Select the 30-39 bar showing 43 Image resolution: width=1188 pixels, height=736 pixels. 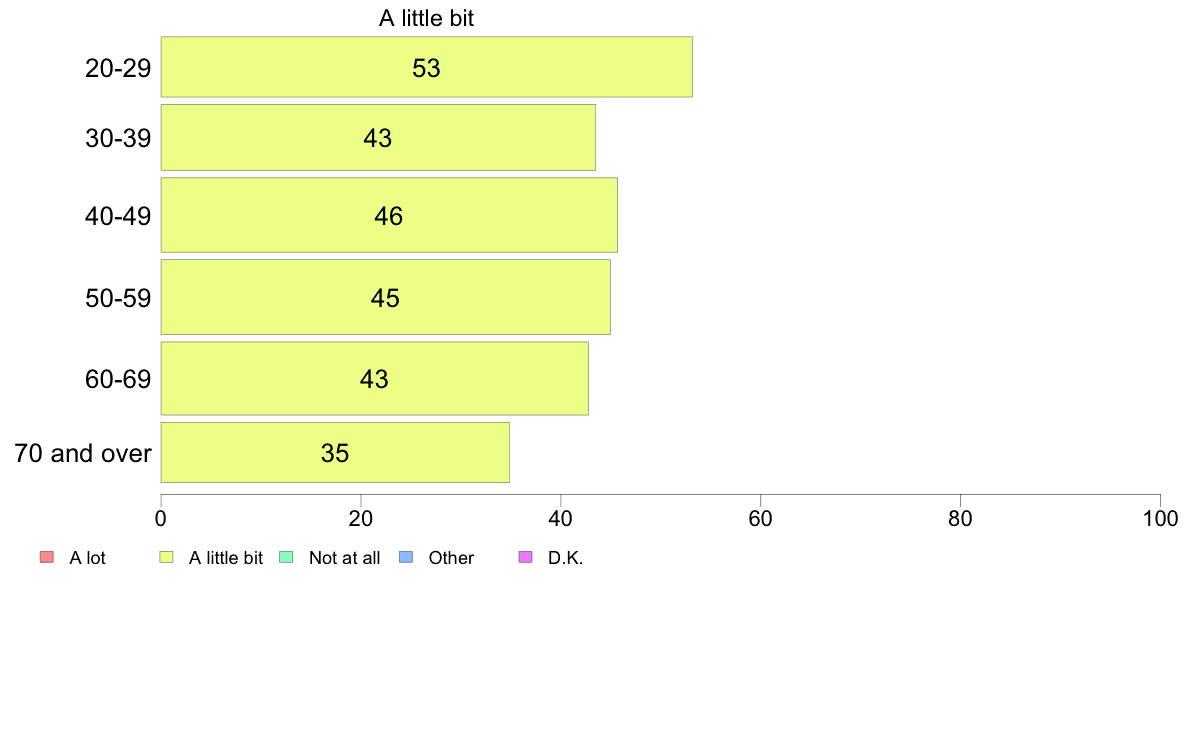[x=378, y=137]
